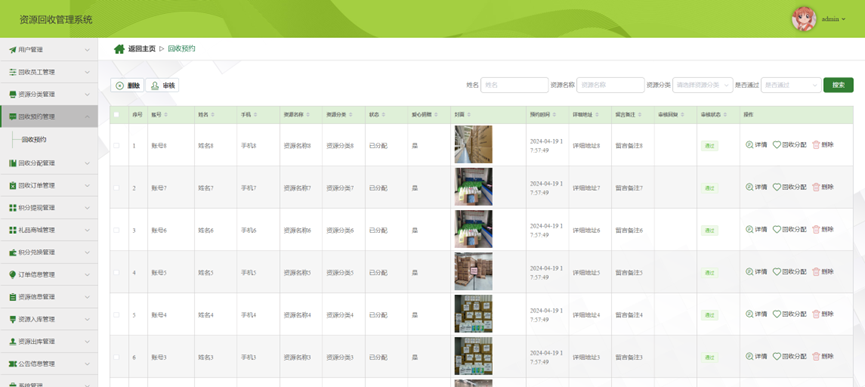Click heart 回收分配 in the 账号6 row

pos(789,229)
